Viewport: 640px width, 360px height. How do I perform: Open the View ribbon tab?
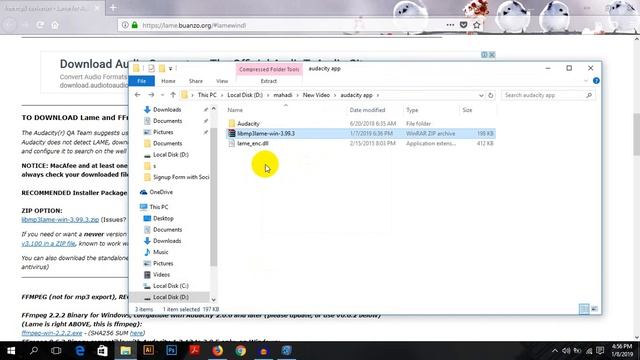coord(222,81)
